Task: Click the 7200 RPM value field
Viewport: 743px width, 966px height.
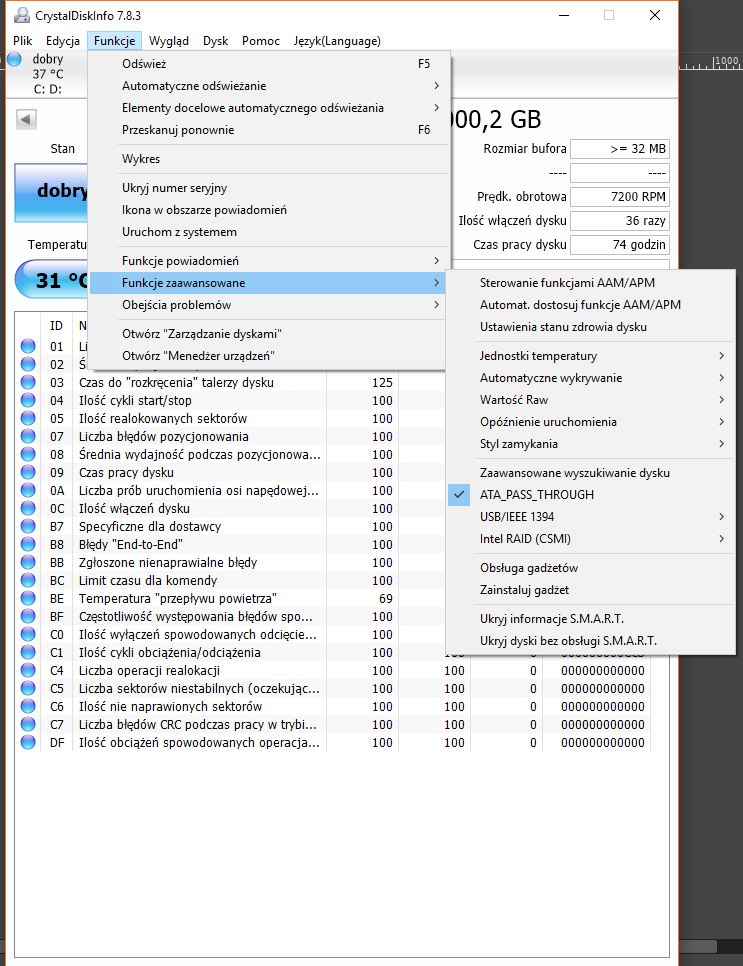Action: [x=619, y=197]
